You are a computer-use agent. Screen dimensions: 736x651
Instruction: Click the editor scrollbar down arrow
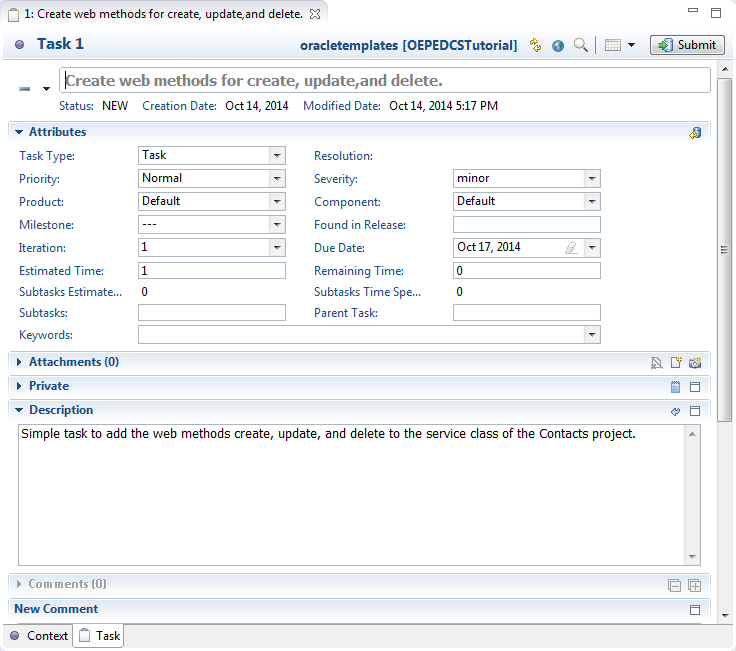(725, 616)
